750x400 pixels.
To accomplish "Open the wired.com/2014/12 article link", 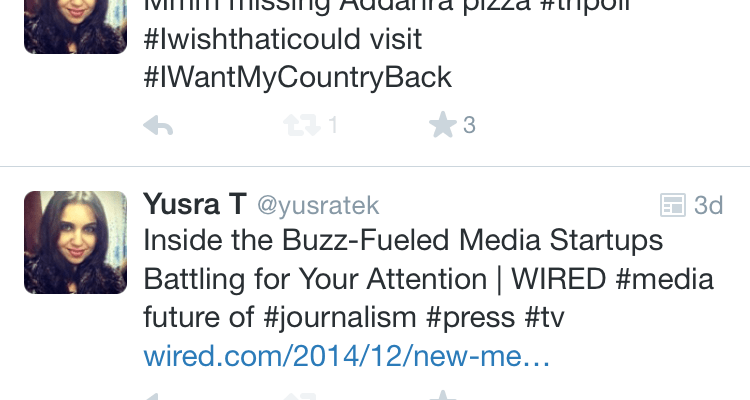I will [347, 356].
